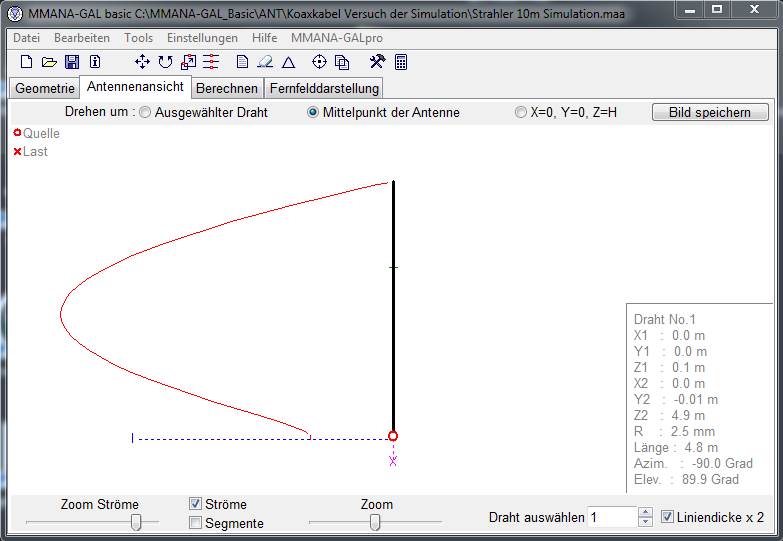Click the Elev. : 89.9 Grad value
This screenshot has height=541, width=783.
(686, 479)
